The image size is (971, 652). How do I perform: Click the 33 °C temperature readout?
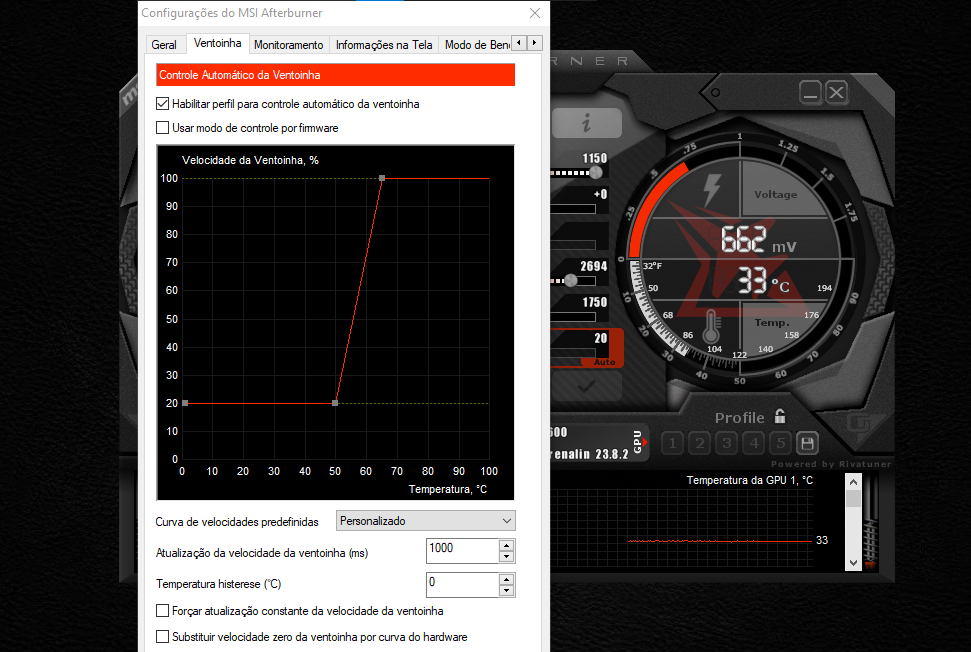[764, 280]
